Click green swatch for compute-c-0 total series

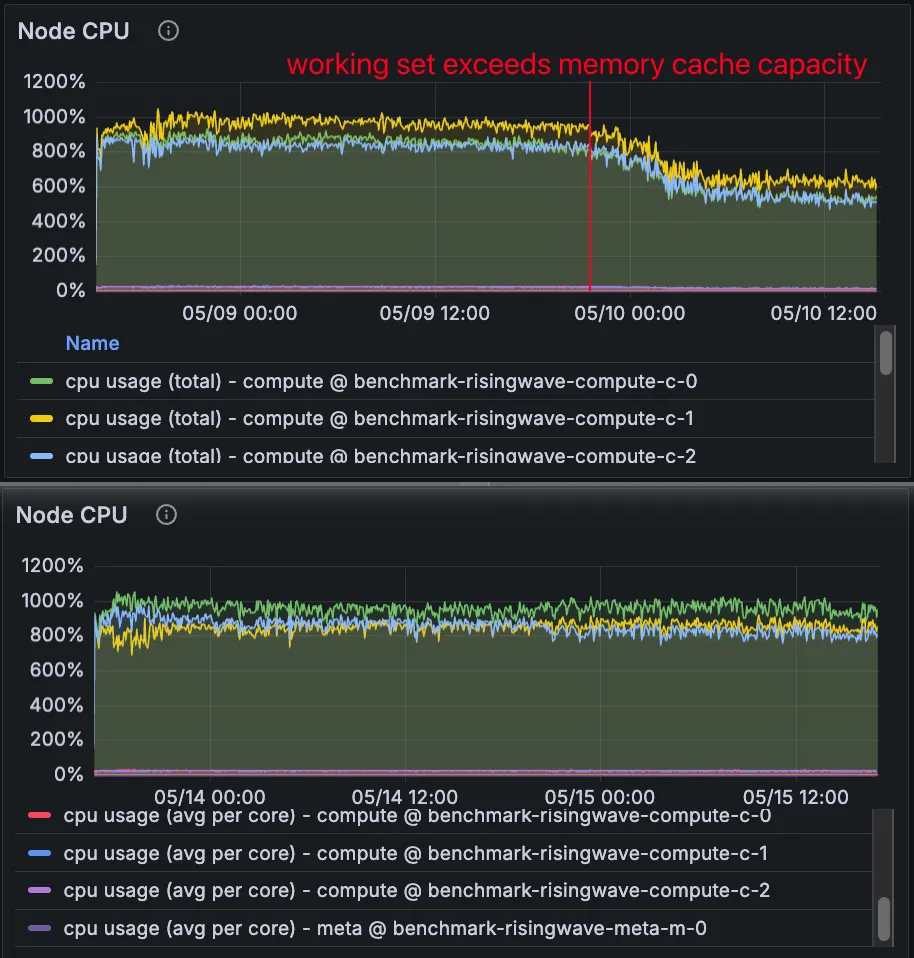pos(42,382)
